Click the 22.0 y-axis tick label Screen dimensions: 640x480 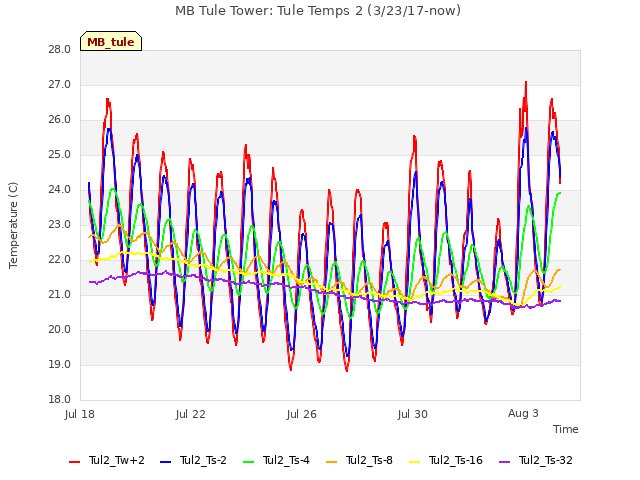(60, 260)
